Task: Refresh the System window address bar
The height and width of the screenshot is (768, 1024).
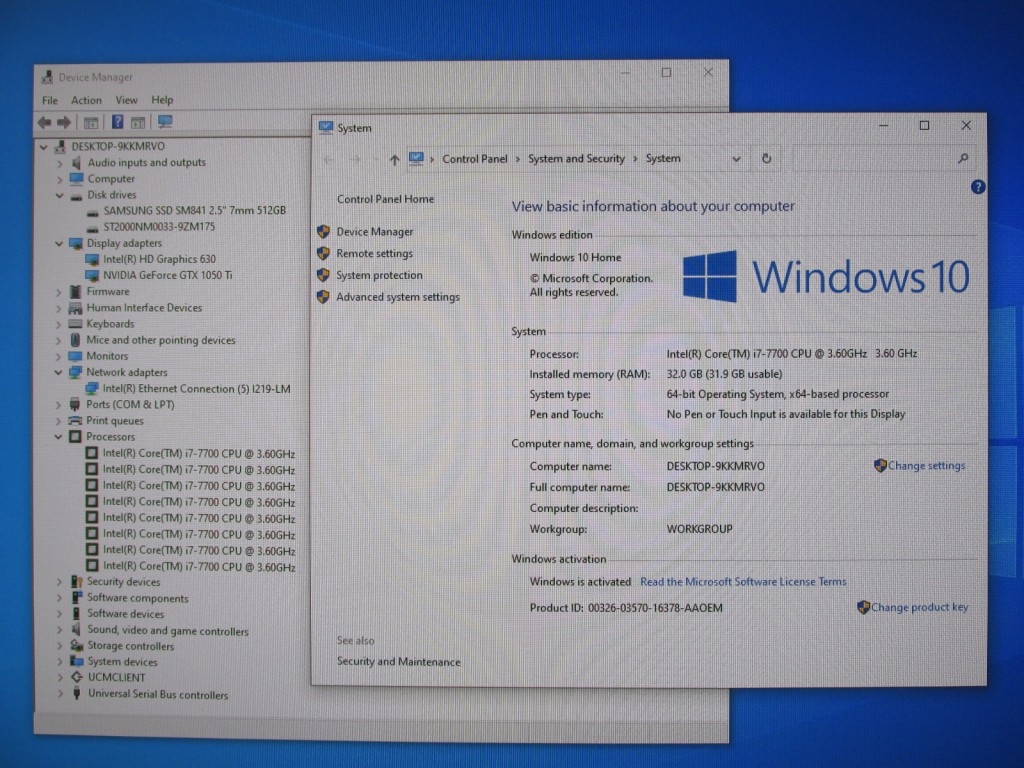Action: [x=767, y=158]
